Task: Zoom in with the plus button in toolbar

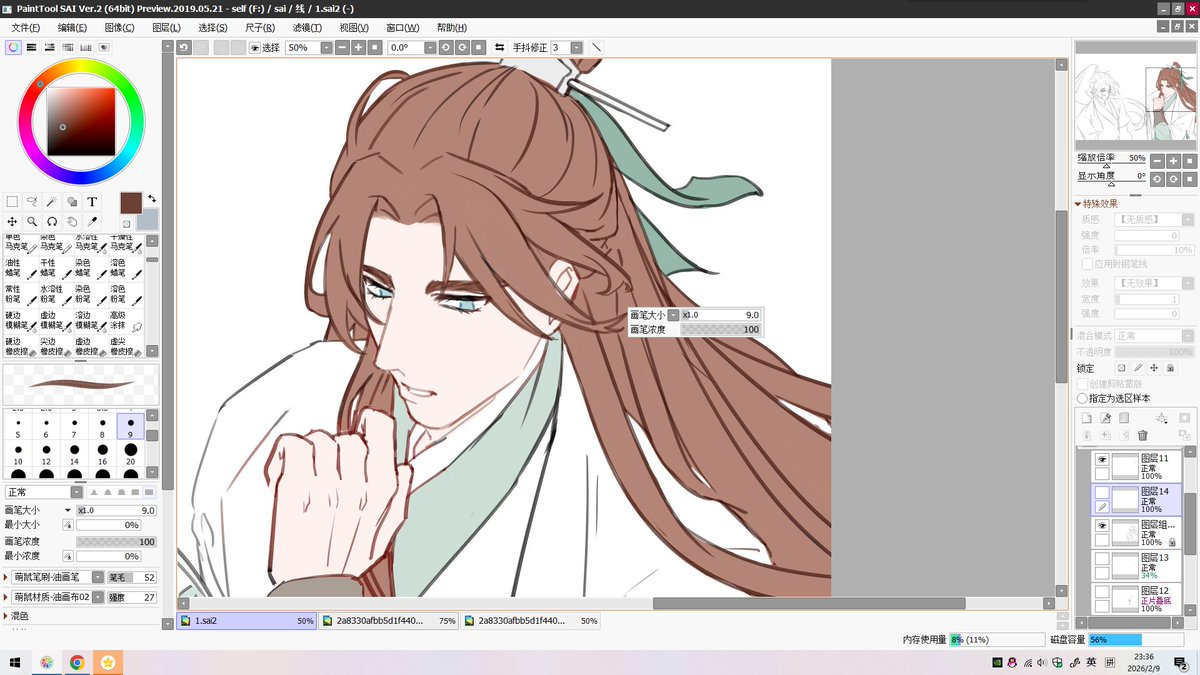Action: coord(359,47)
